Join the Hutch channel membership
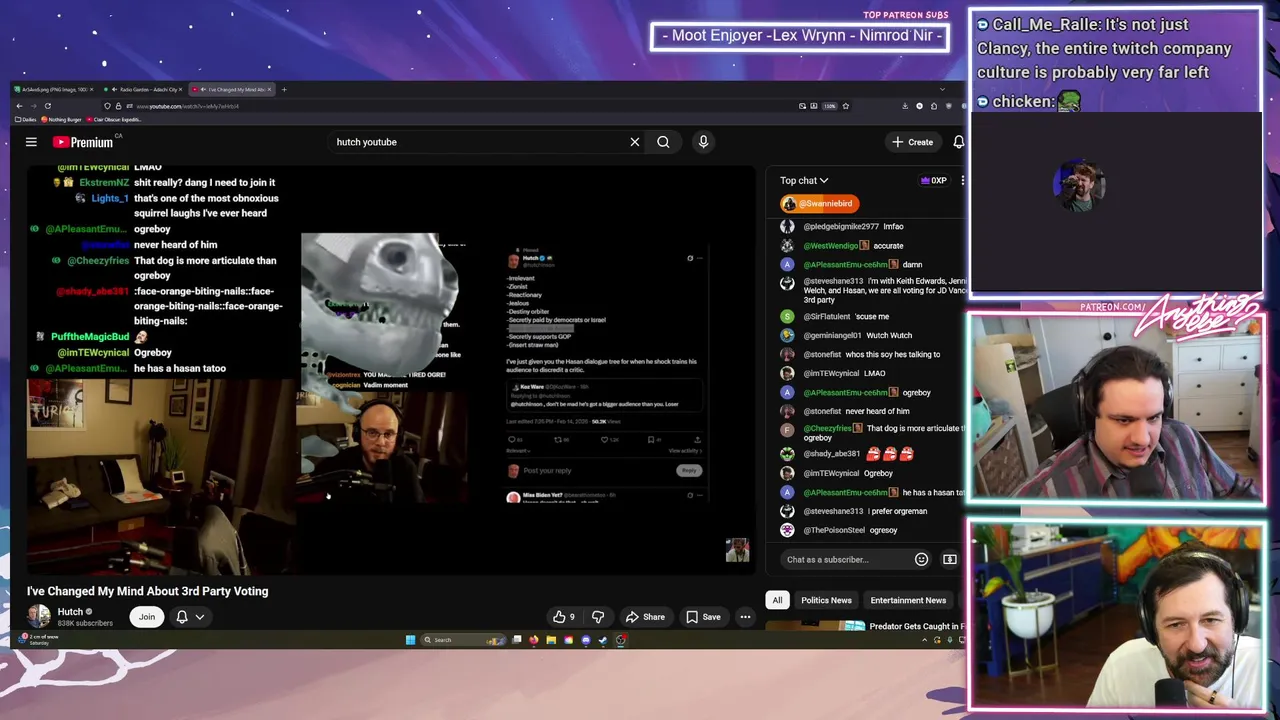The width and height of the screenshot is (1280, 720). [x=147, y=617]
